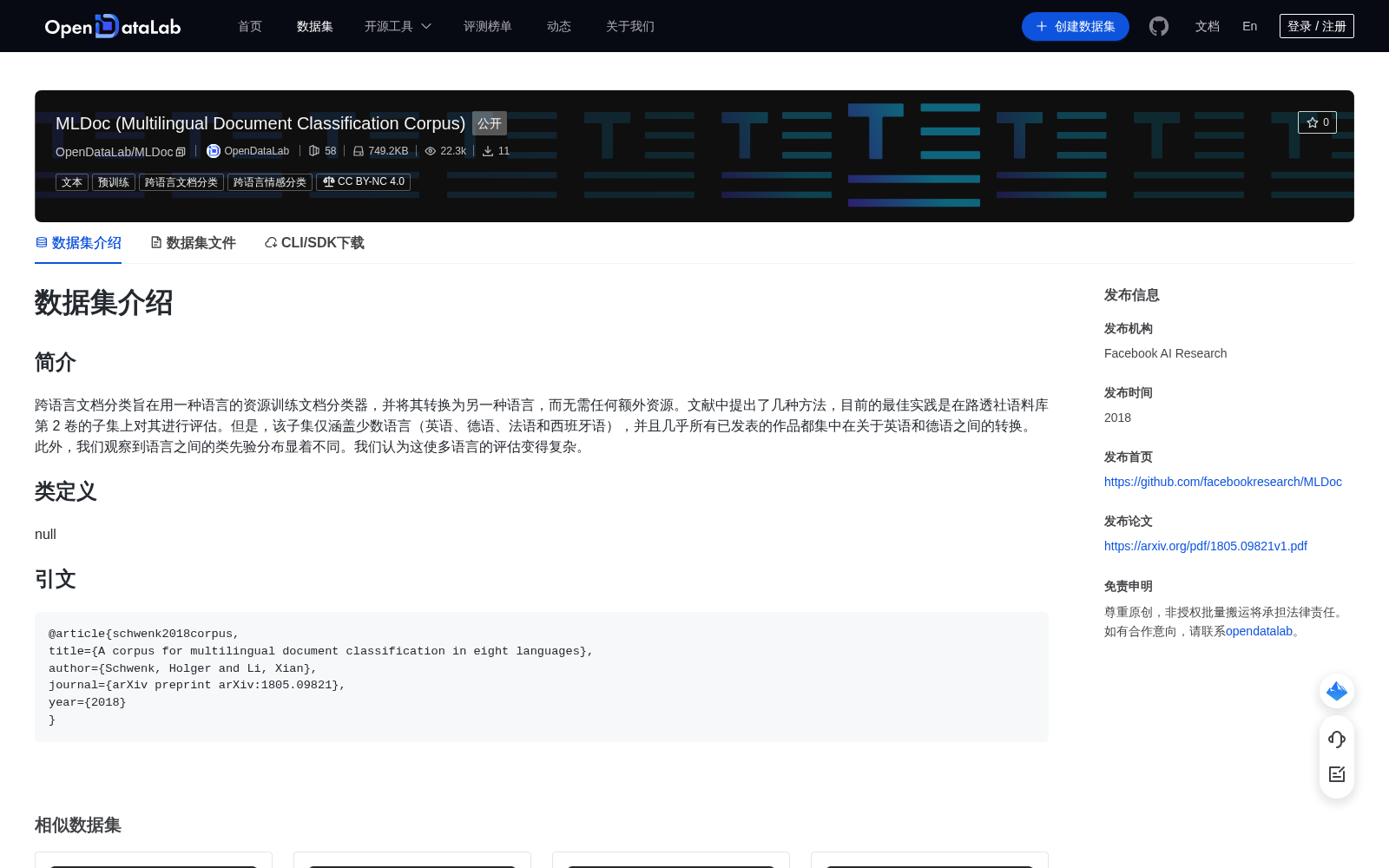This screenshot has height=868, width=1389.
Task: Go to 首页 in the navigation
Action: [x=250, y=26]
